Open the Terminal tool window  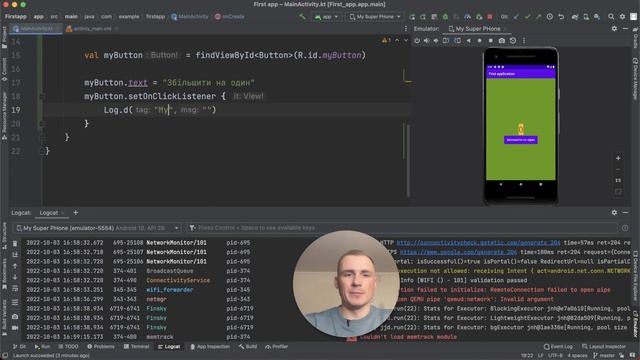point(136,347)
